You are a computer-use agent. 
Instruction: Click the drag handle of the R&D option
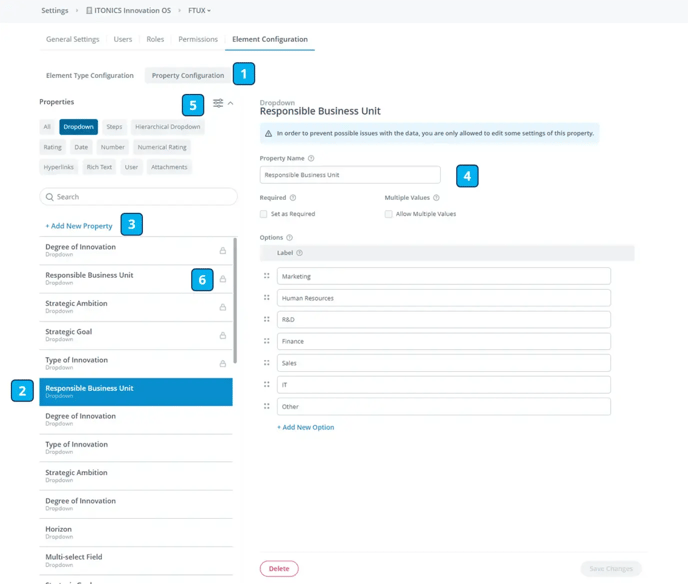[x=267, y=319]
